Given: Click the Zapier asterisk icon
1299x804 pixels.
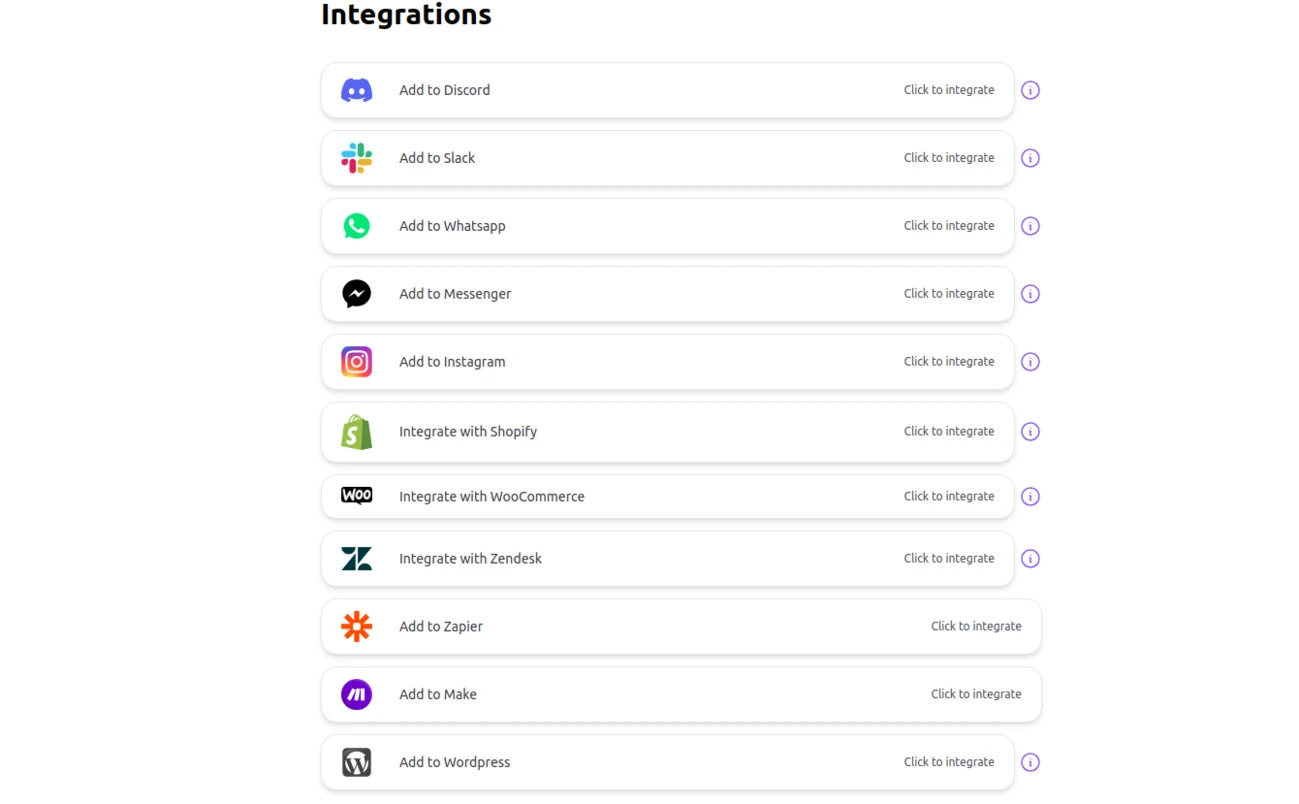Looking at the screenshot, I should click(x=356, y=626).
